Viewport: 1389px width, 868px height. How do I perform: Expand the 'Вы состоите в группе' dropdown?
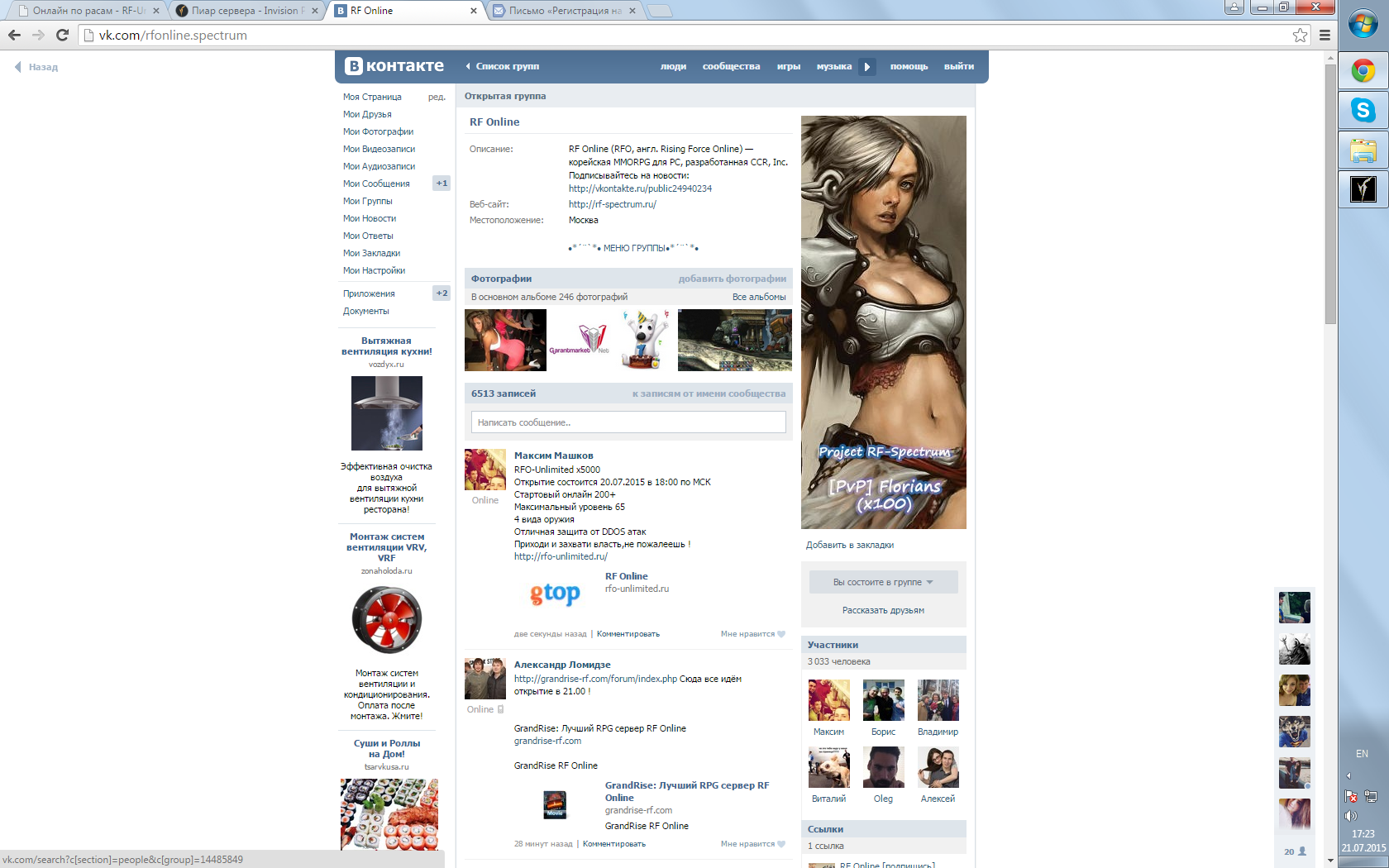point(883,582)
